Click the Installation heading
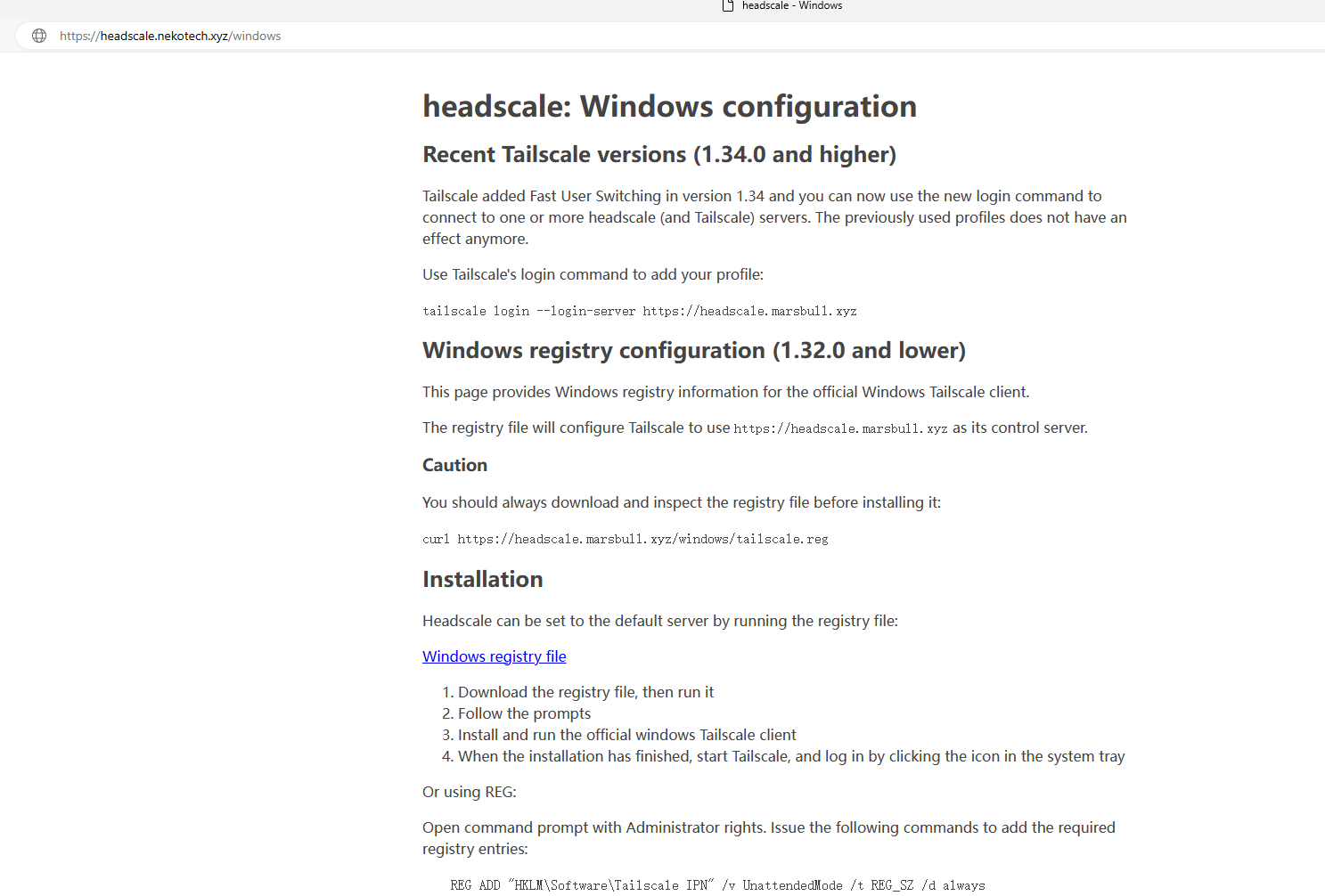The height and width of the screenshot is (896, 1325). click(x=482, y=579)
